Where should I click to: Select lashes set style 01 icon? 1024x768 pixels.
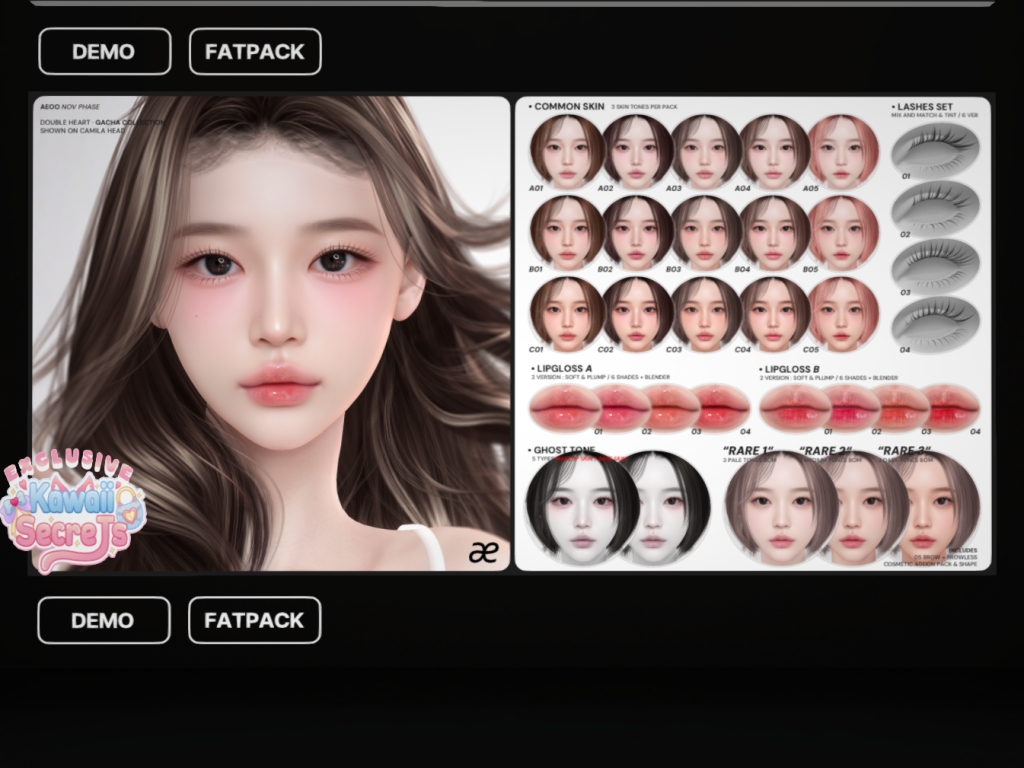point(935,149)
